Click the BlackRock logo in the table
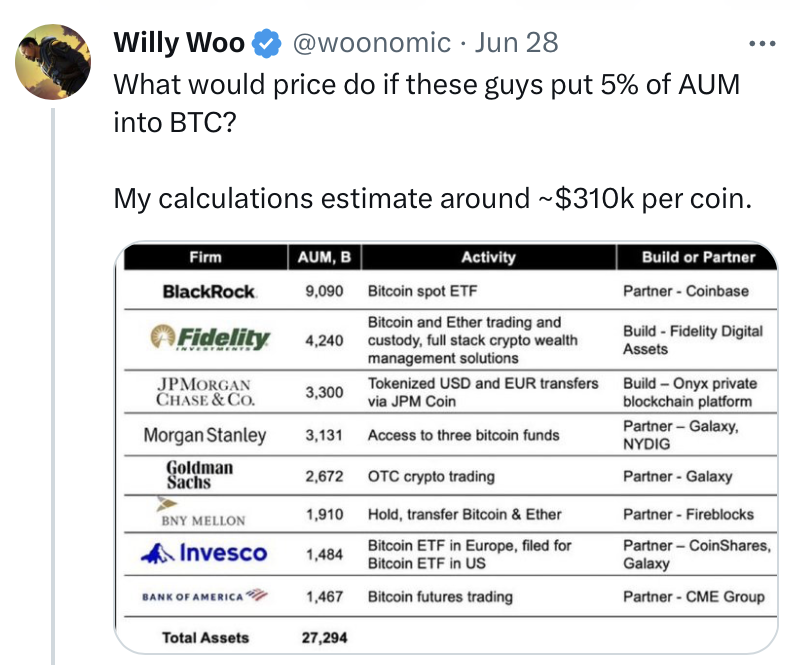Image resolution: width=800 pixels, height=665 pixels. [x=209, y=292]
